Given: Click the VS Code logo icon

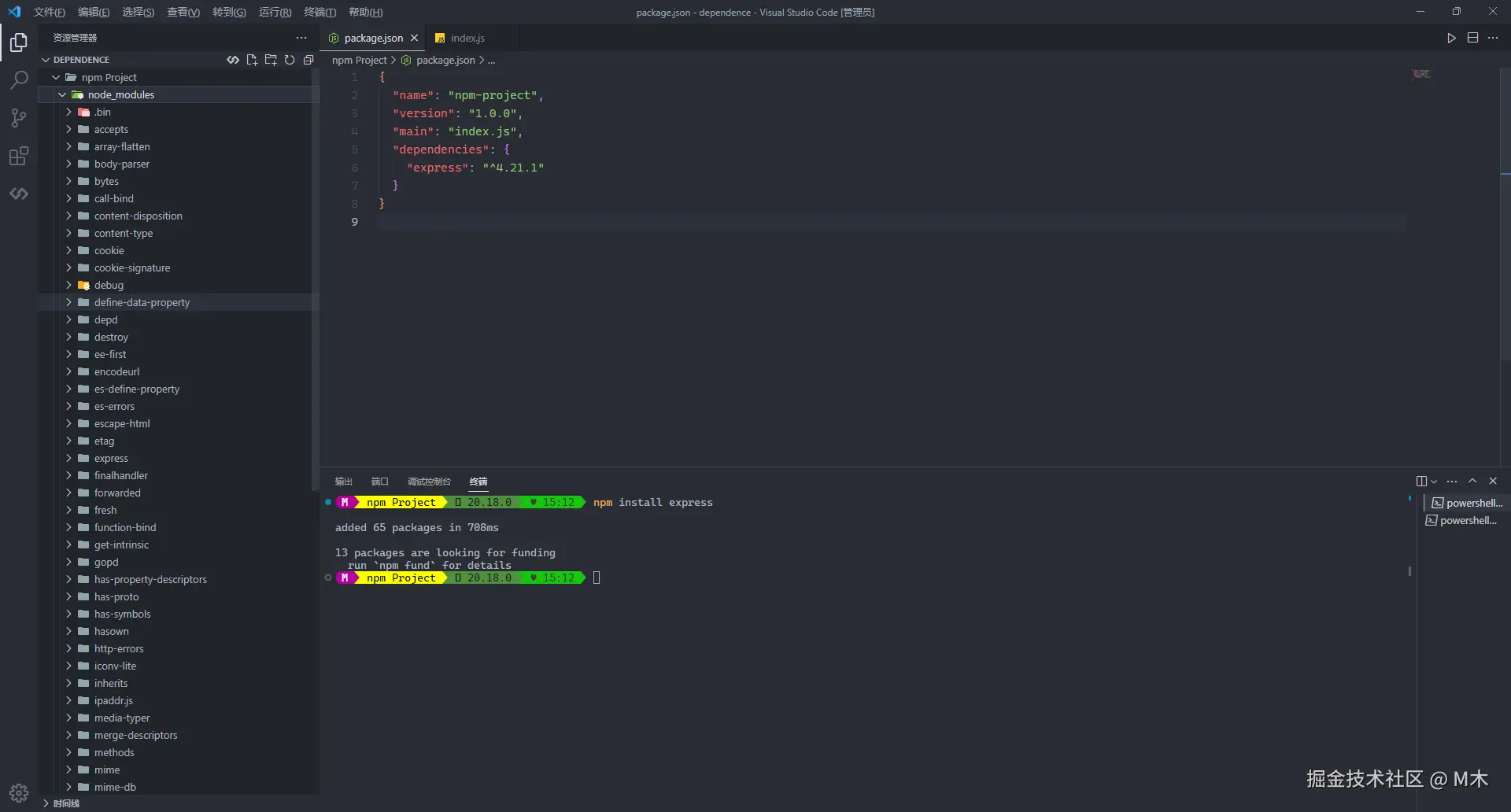Looking at the screenshot, I should pos(14,12).
